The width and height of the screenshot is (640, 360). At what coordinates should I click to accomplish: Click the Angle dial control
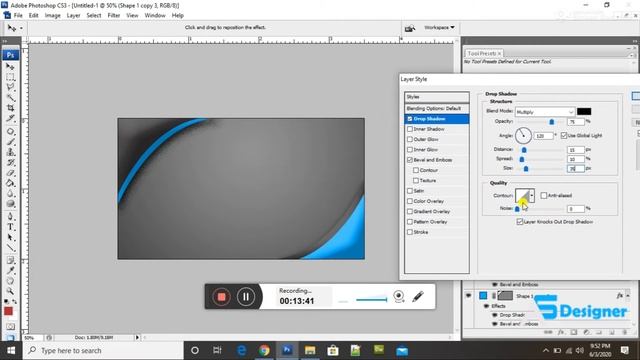[523, 136]
